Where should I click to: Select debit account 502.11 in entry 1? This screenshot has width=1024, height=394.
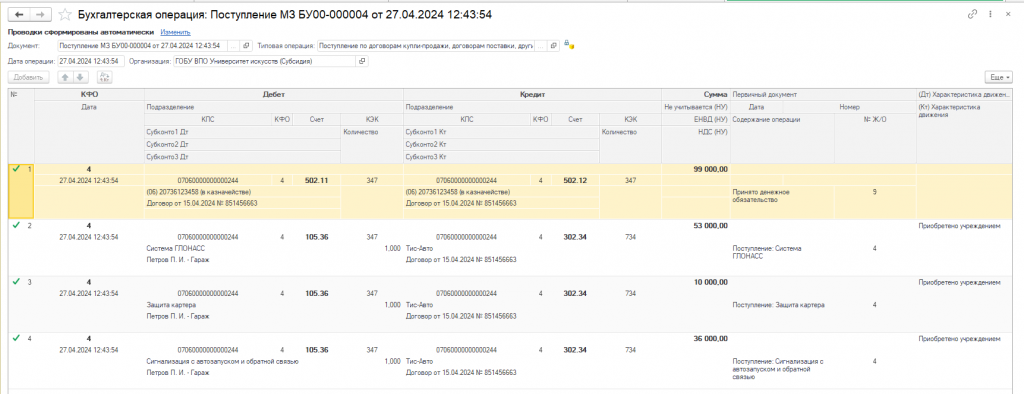pyautogui.click(x=317, y=180)
